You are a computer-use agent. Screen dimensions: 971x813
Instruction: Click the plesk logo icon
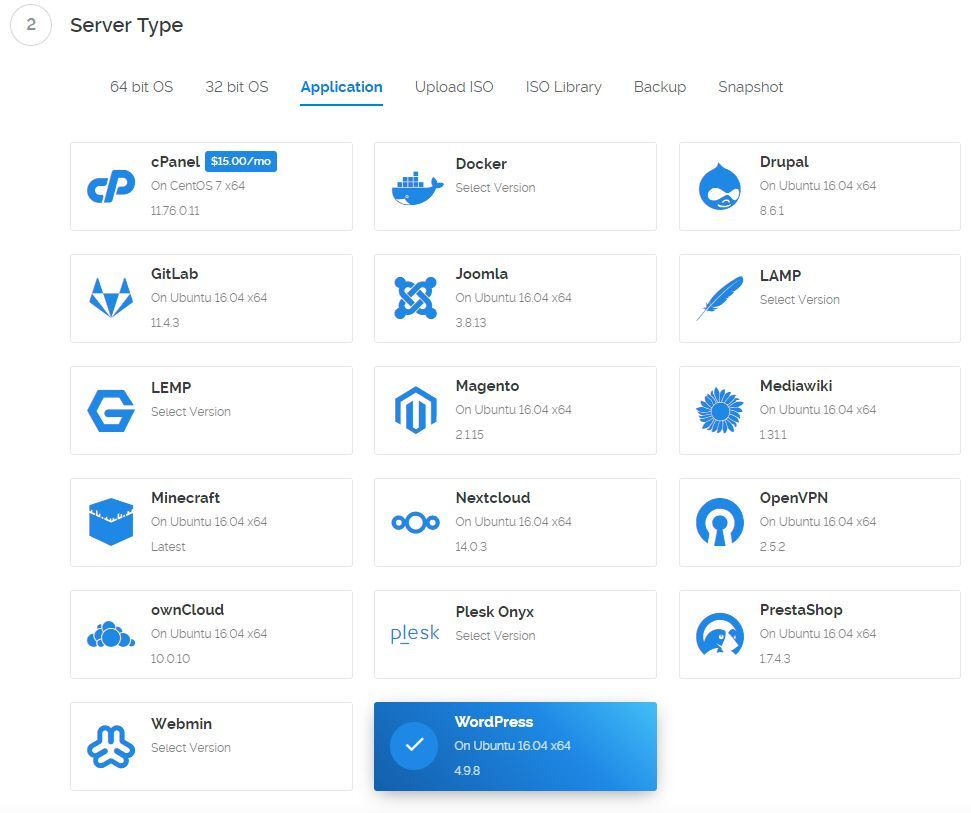coord(415,633)
